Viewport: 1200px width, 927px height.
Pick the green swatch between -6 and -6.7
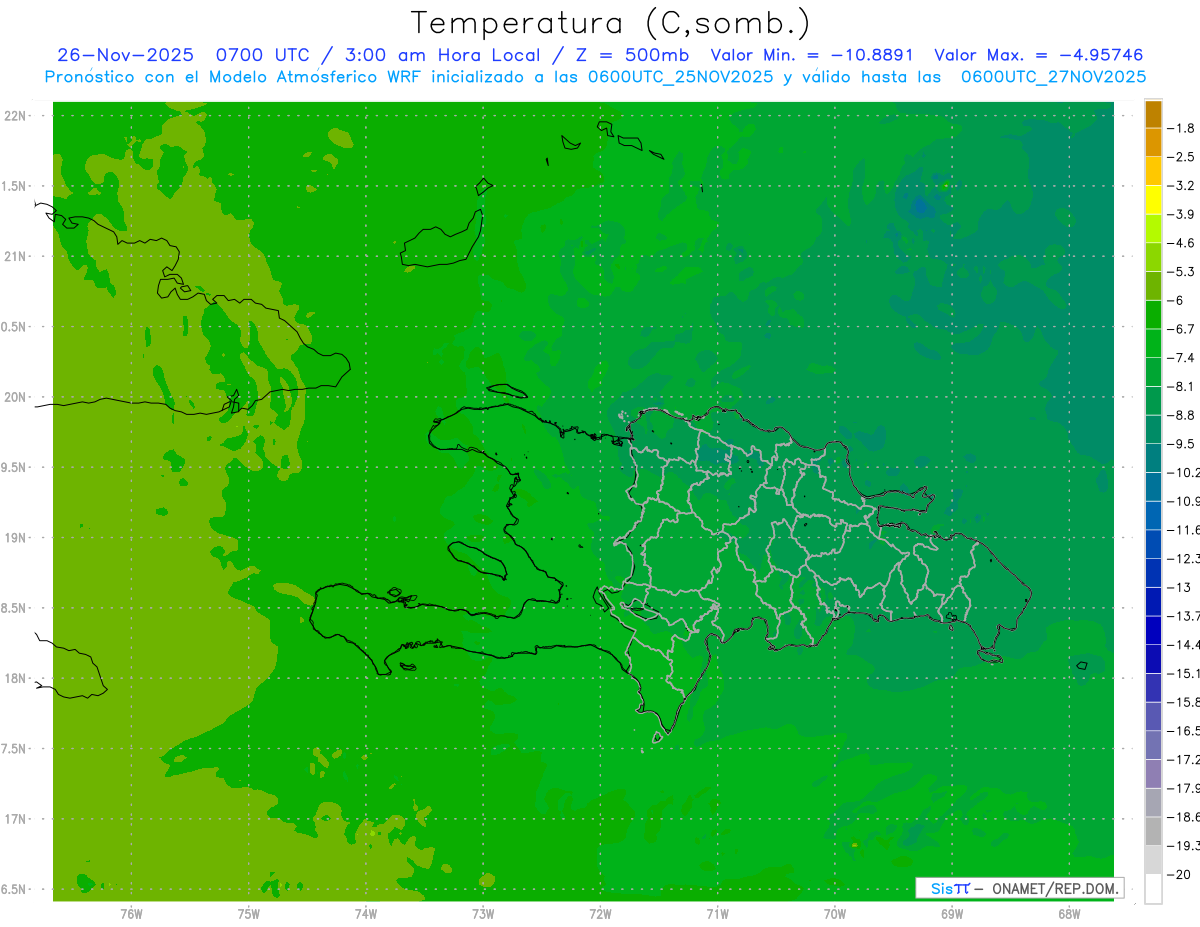pos(1153,315)
